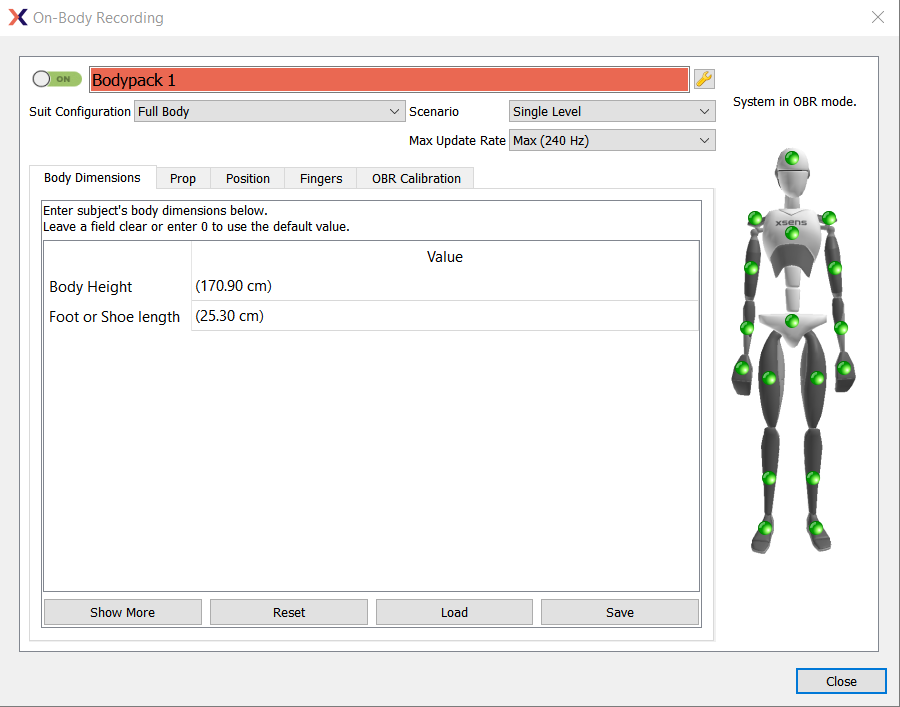This screenshot has height=707, width=900.
Task: Select the pelvis sensor marker on the avatar
Action: (x=790, y=320)
